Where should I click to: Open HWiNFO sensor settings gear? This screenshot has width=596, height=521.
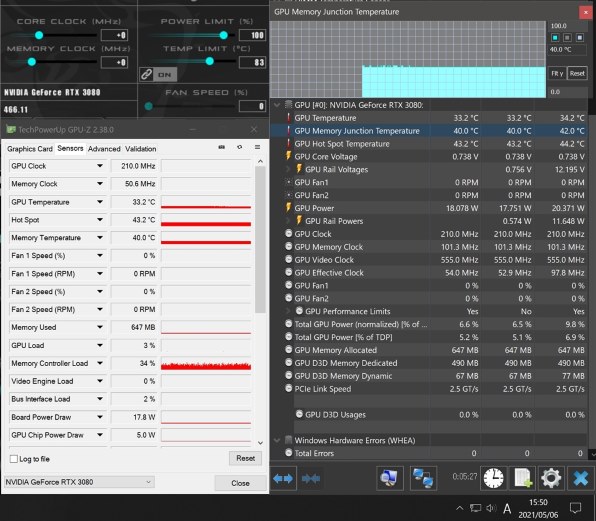click(551, 478)
